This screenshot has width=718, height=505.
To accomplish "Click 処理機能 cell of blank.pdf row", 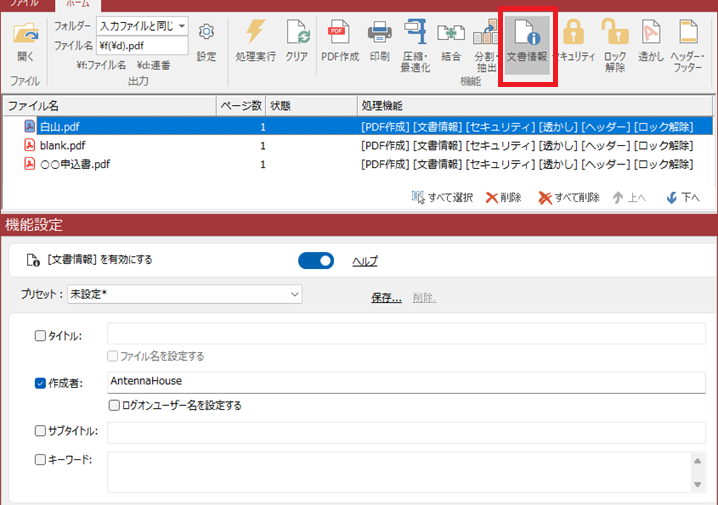I will (x=527, y=145).
